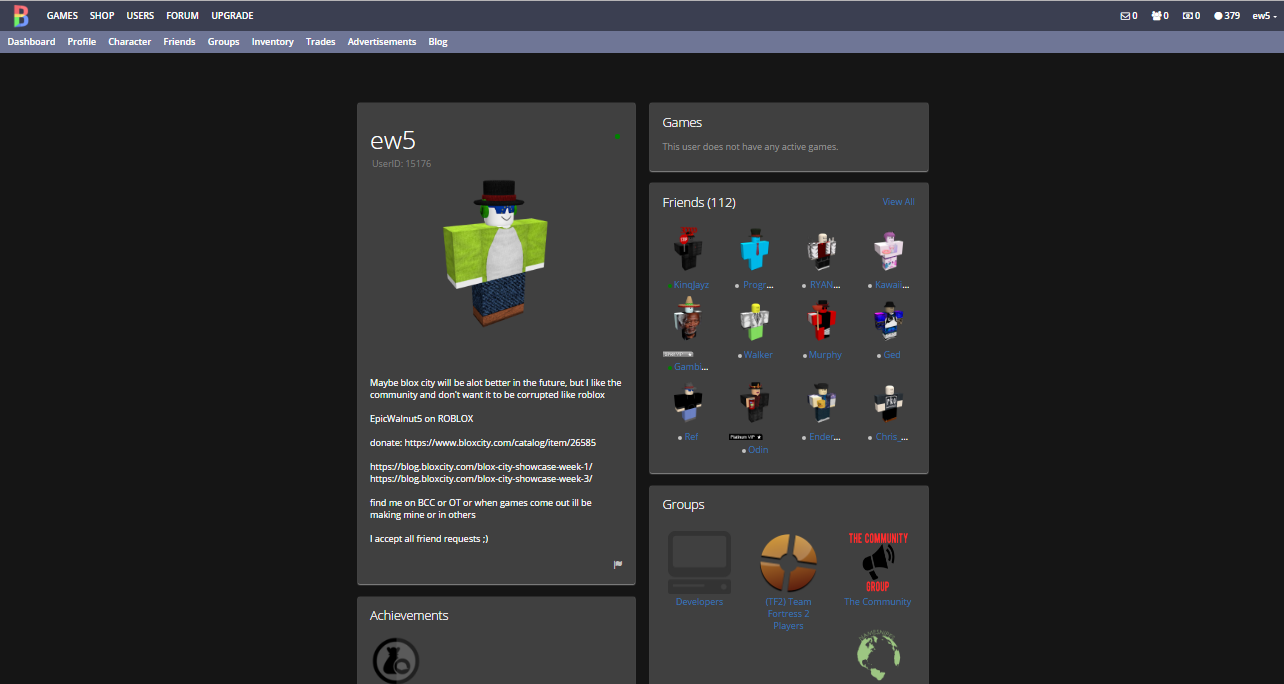Click the coins balance 379 icon

pos(1218,16)
